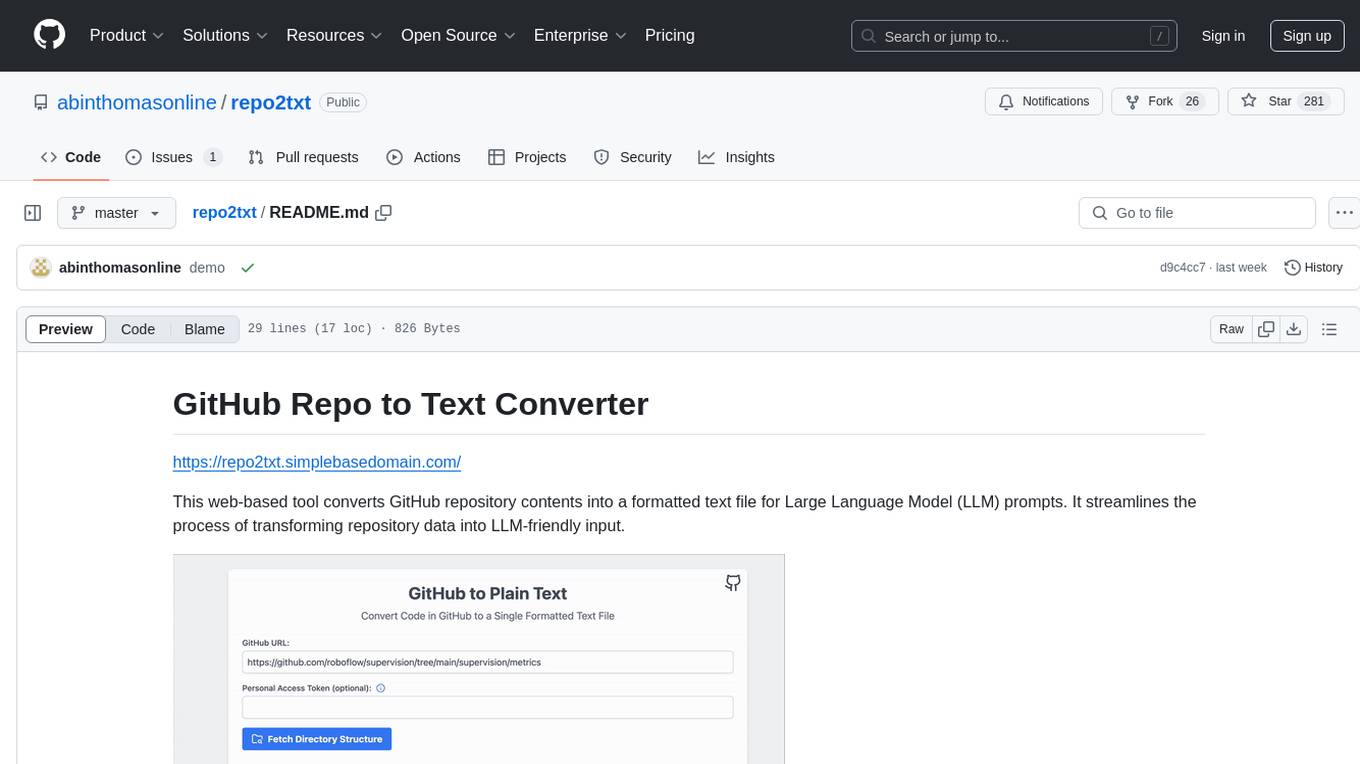Image resolution: width=1360 pixels, height=764 pixels.
Task: Download the raw file
Action: tap(1293, 329)
